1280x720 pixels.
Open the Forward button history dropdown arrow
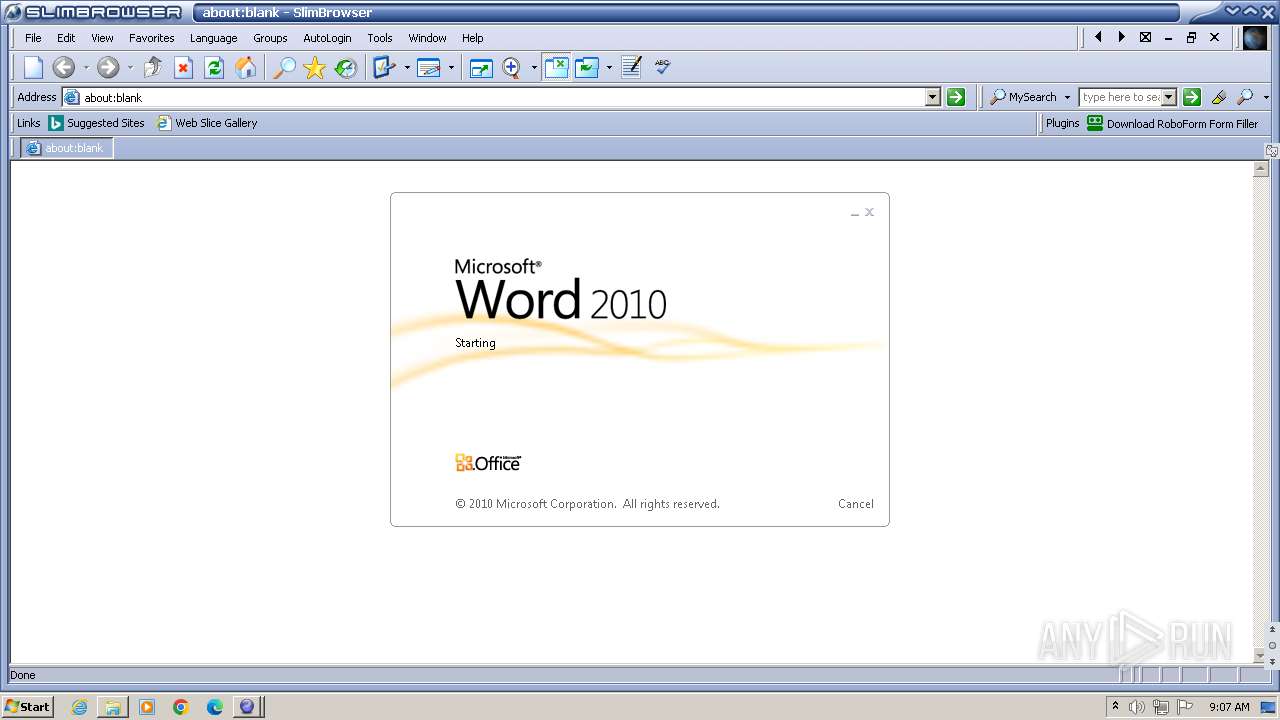point(129,68)
